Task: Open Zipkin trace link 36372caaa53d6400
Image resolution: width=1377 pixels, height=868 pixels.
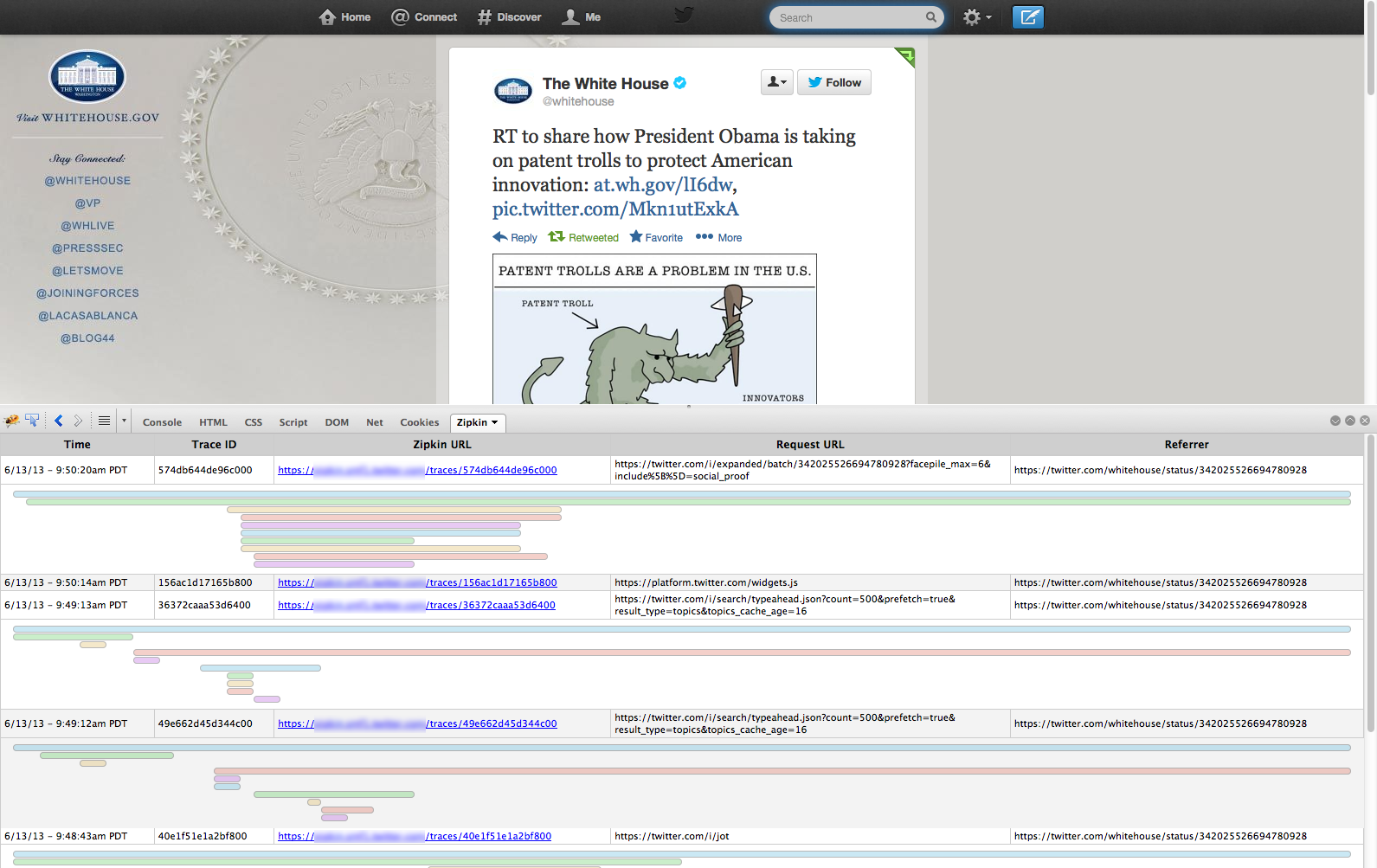Action: 416,605
